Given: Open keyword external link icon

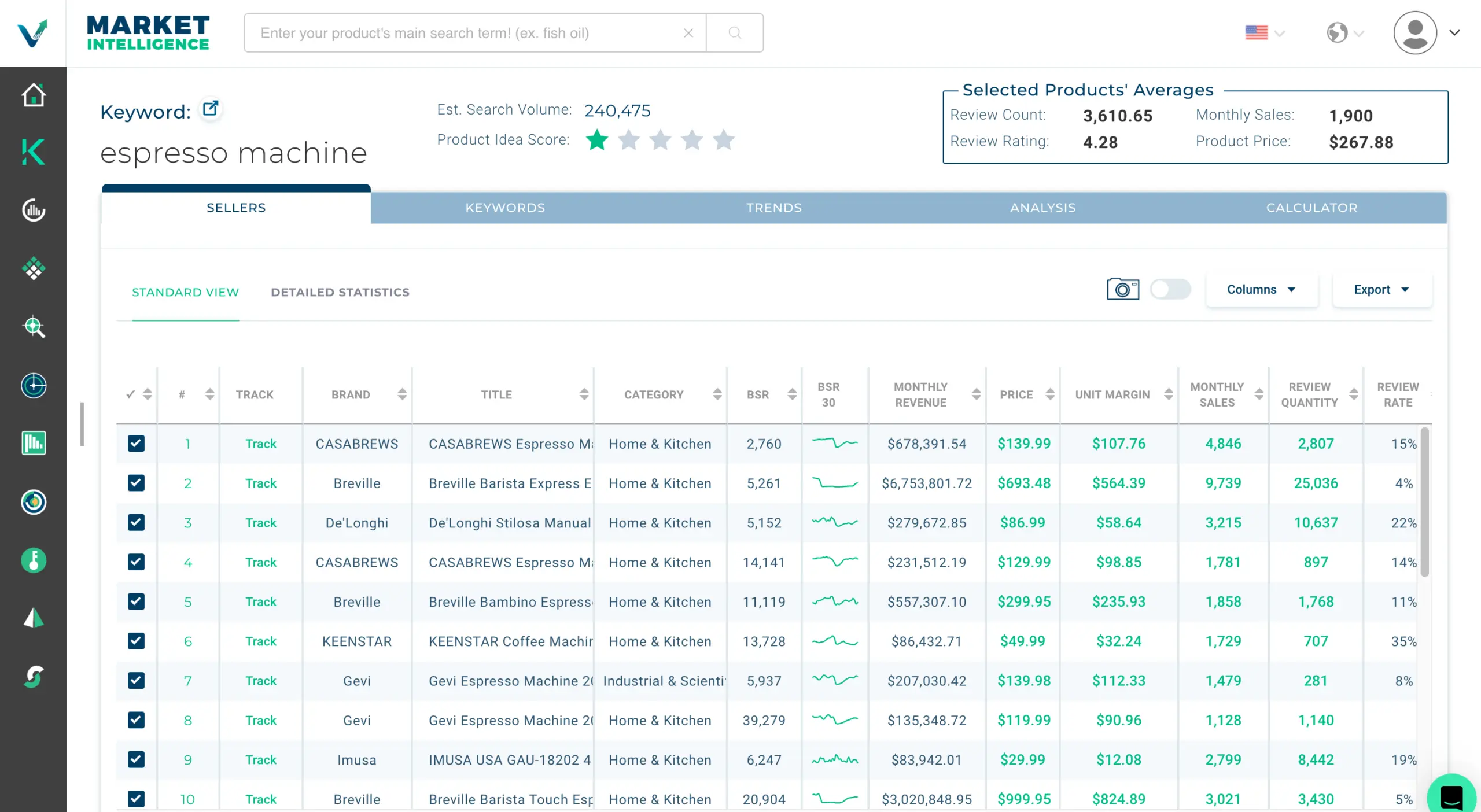Looking at the screenshot, I should [211, 109].
